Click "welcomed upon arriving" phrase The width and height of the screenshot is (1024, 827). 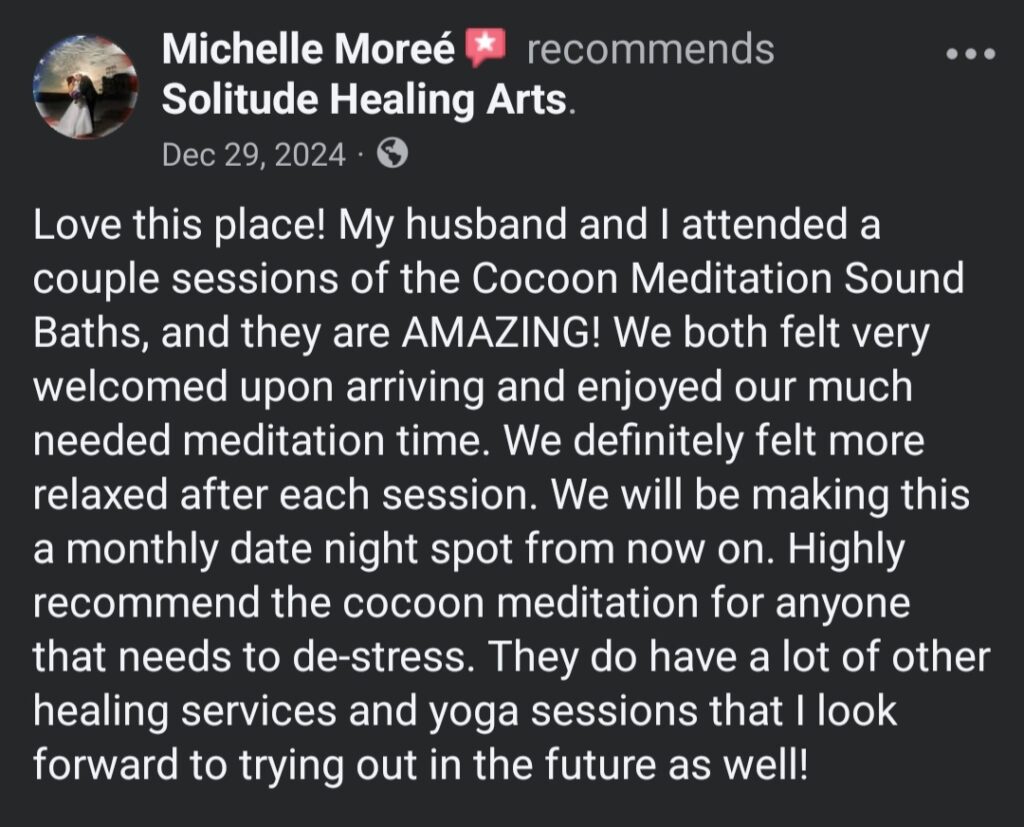259,387
